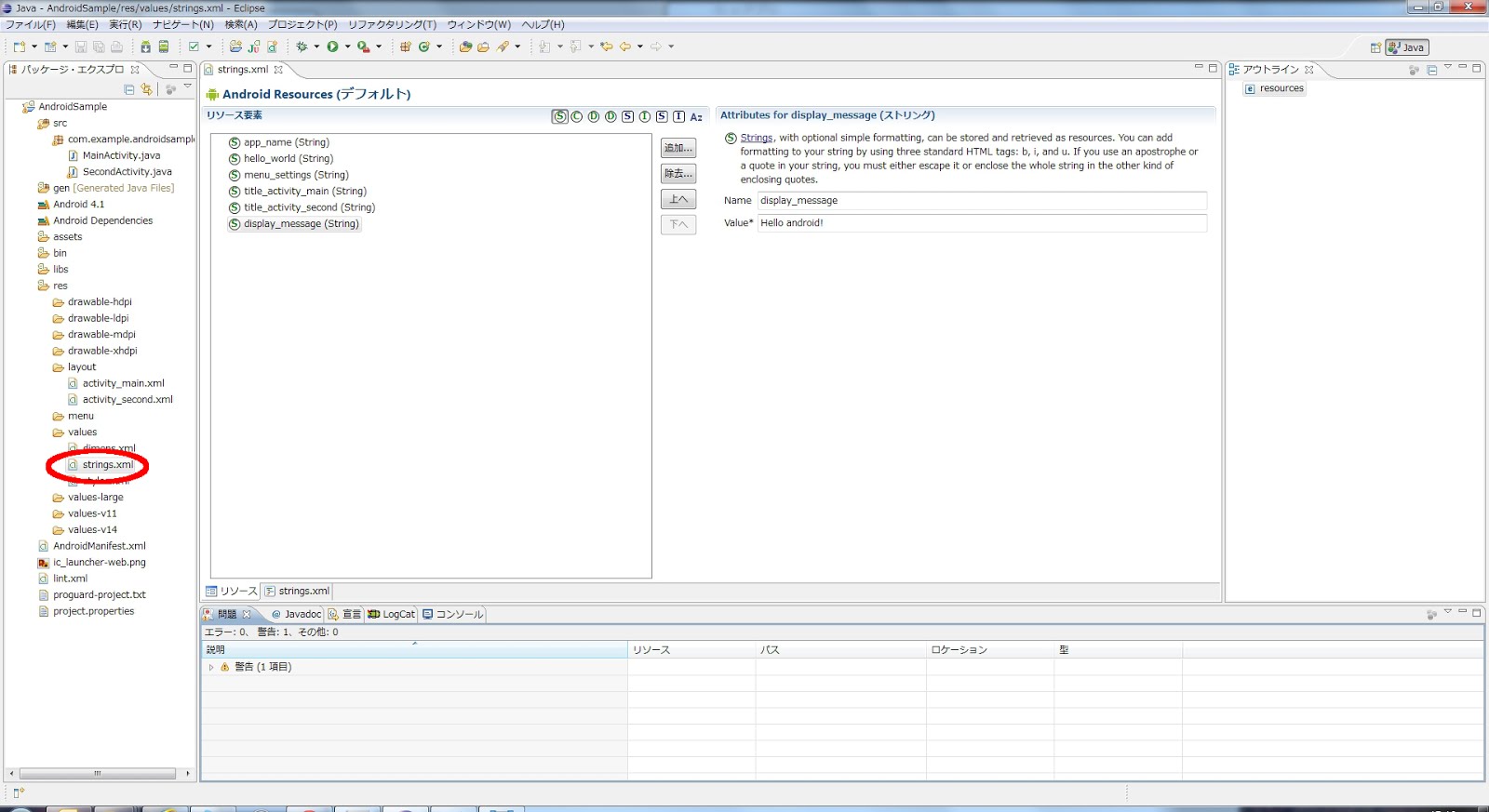Click Package Explorer horizontal scrollbar
1489x812 pixels.
click(98, 773)
